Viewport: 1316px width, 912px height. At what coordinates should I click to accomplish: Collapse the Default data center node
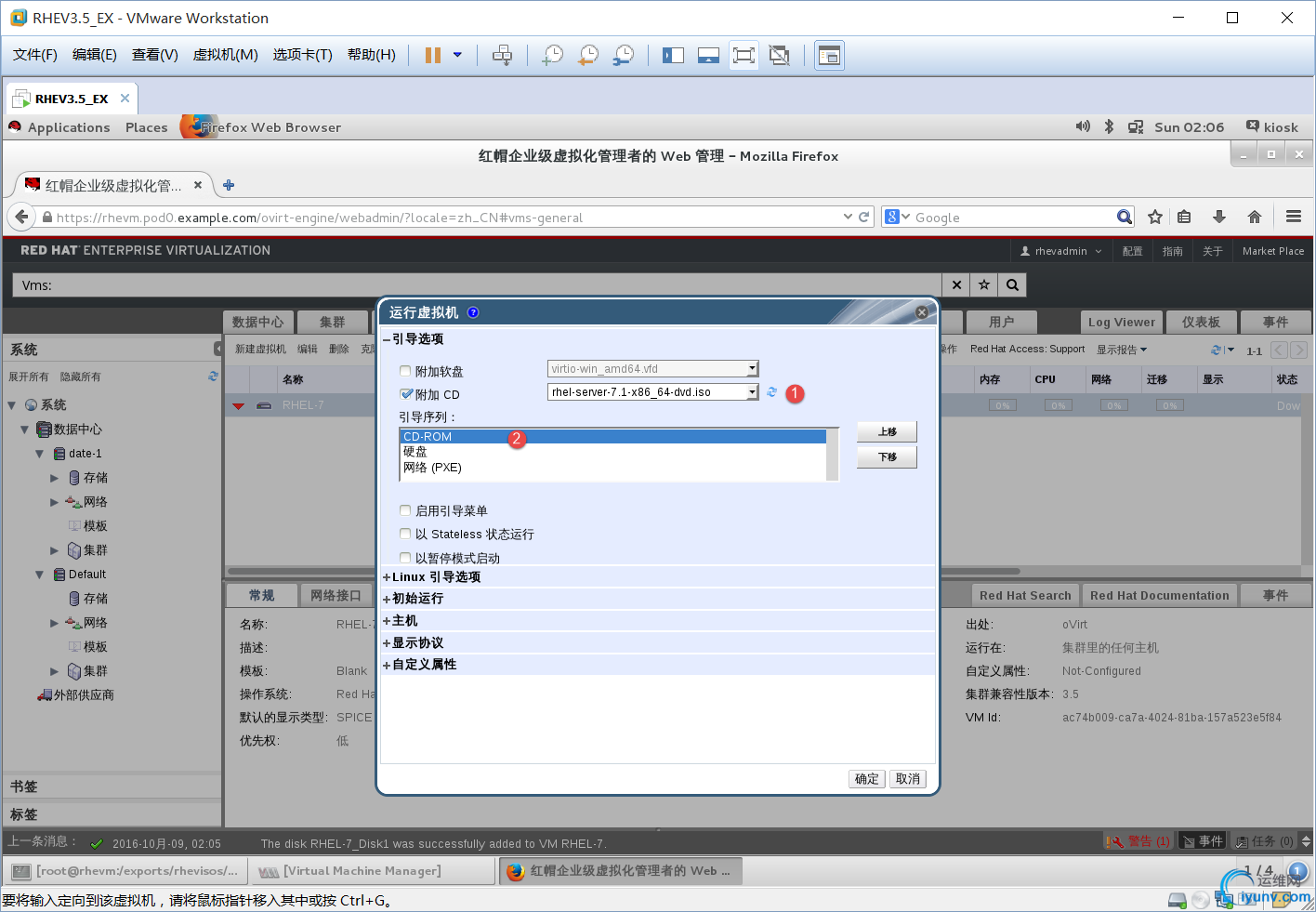tap(39, 575)
